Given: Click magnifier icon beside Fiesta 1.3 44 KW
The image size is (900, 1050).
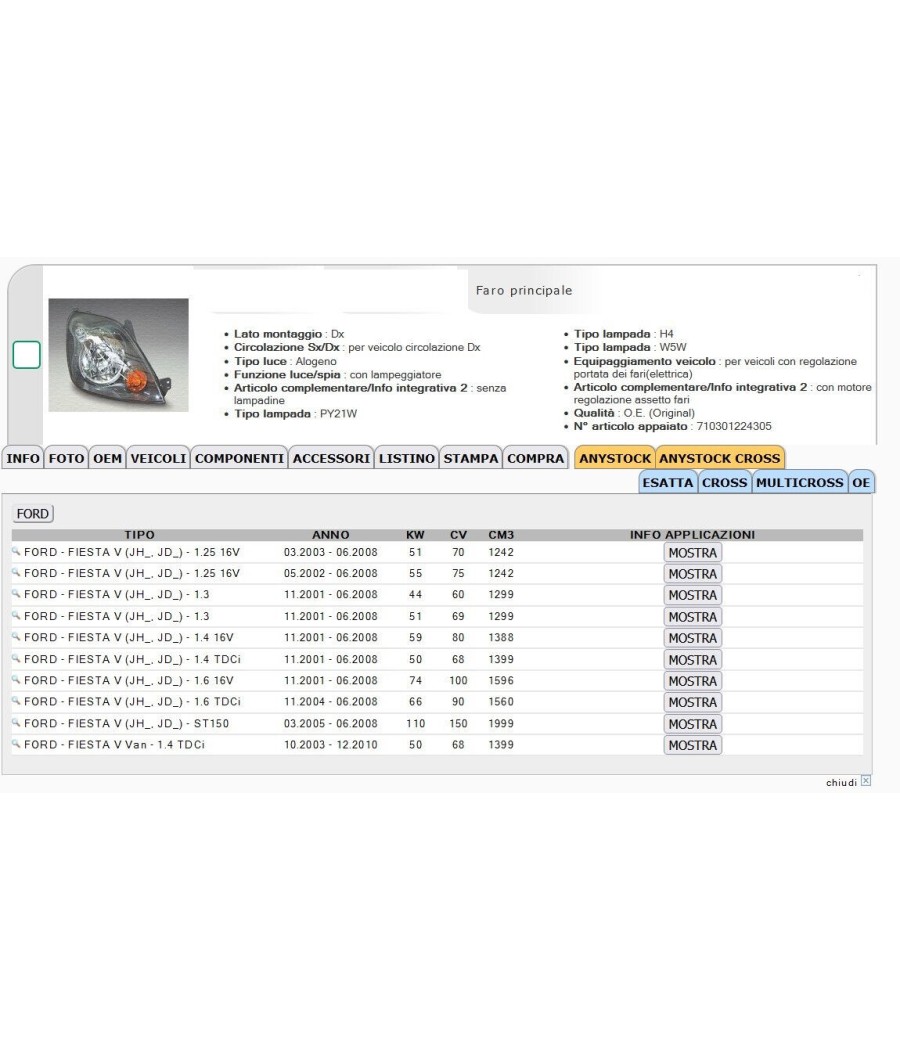Looking at the screenshot, I should pyautogui.click(x=16, y=593).
